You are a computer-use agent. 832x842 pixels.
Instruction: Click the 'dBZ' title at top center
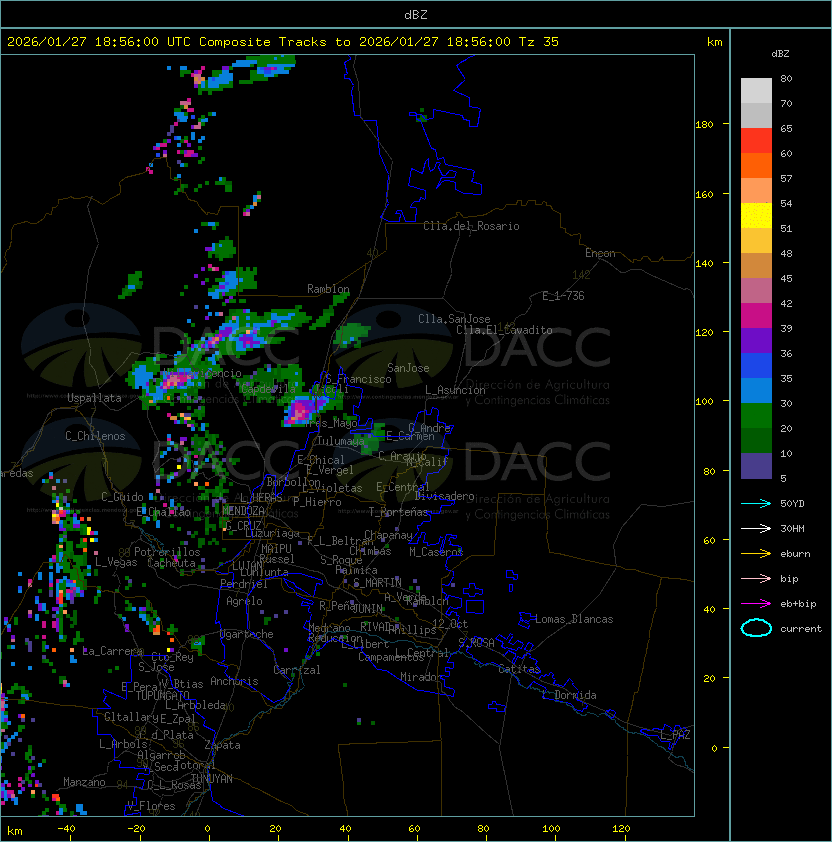[x=416, y=14]
